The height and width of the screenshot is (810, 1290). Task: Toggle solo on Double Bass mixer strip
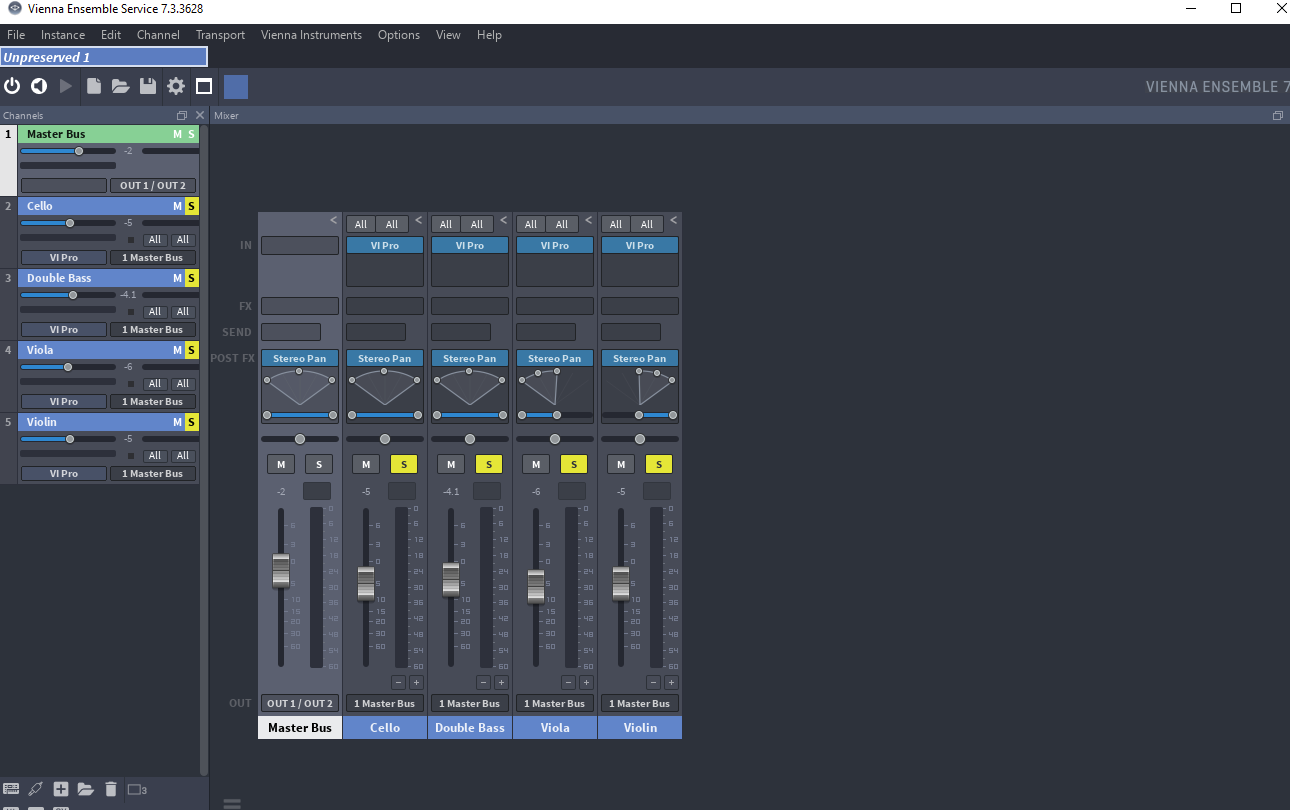click(489, 464)
